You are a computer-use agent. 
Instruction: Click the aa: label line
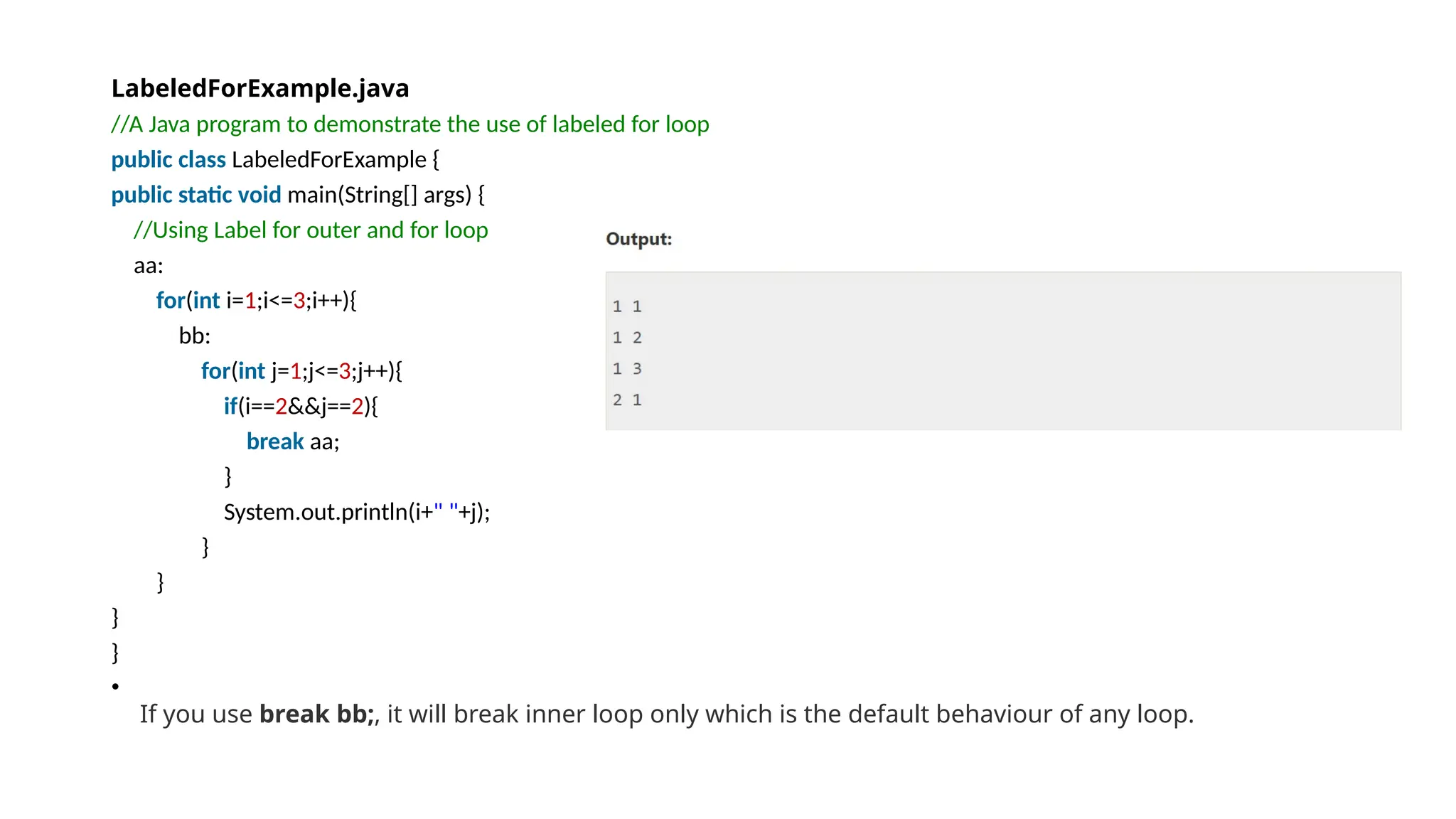(x=149, y=266)
